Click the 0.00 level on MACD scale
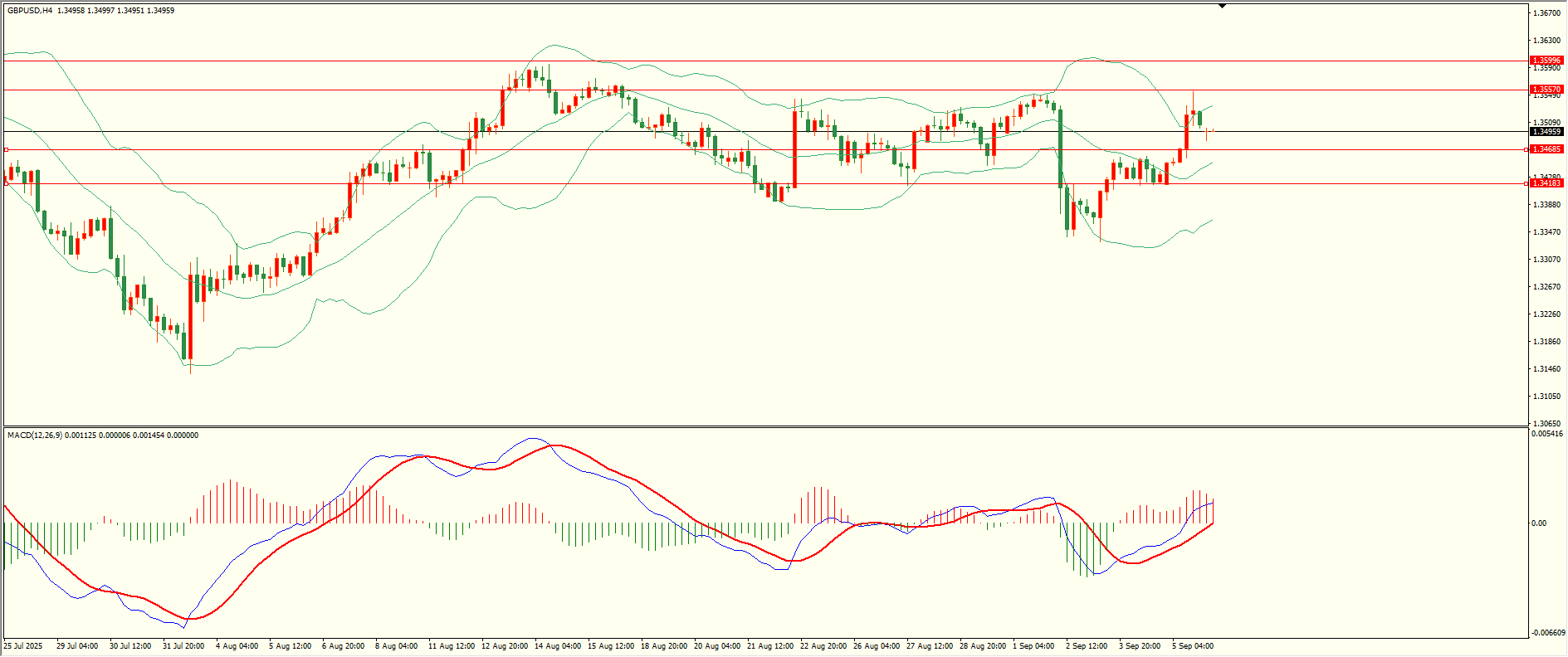 [x=1539, y=523]
